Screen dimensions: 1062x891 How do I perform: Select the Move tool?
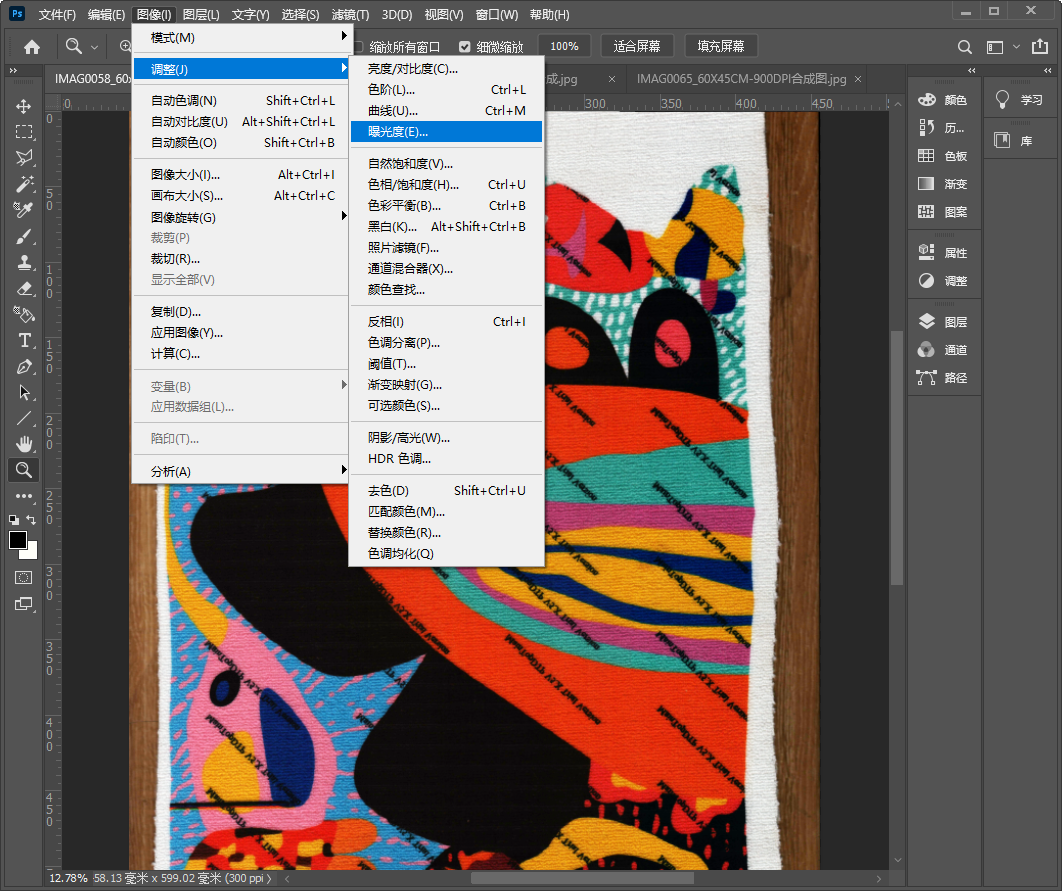[x=24, y=106]
